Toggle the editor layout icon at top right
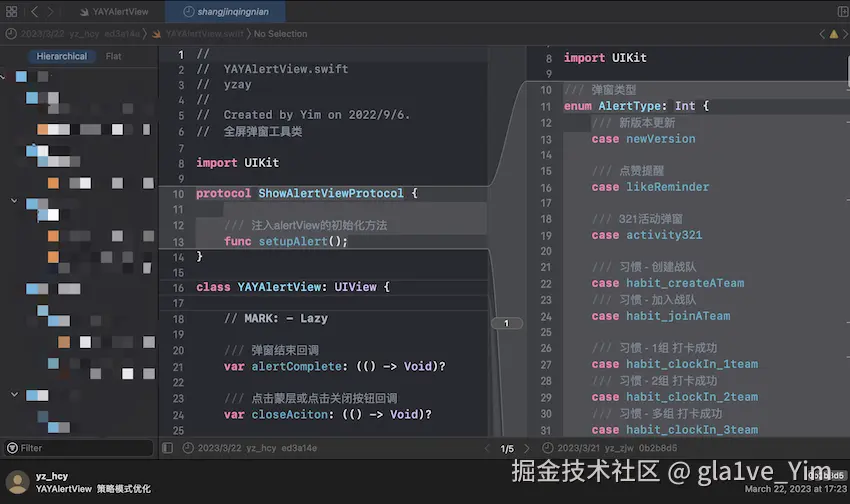The width and height of the screenshot is (850, 504). point(843,11)
